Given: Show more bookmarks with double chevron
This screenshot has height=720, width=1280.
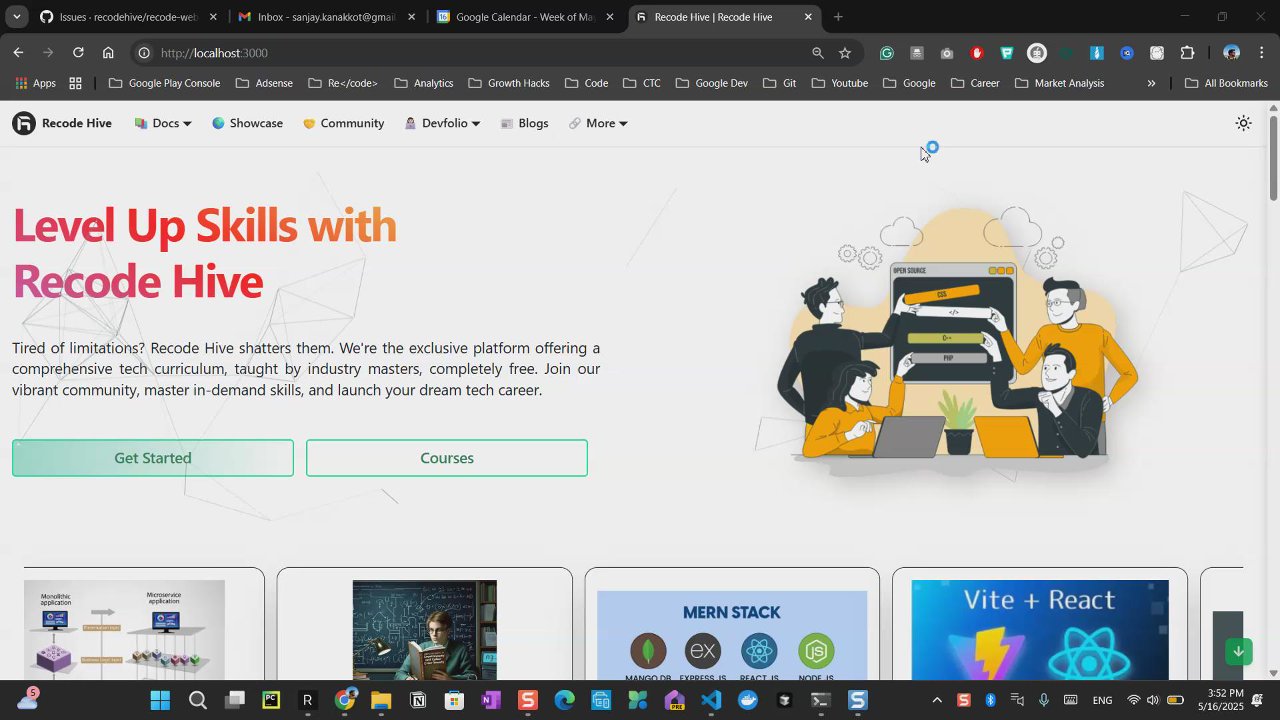Looking at the screenshot, I should (x=1151, y=83).
